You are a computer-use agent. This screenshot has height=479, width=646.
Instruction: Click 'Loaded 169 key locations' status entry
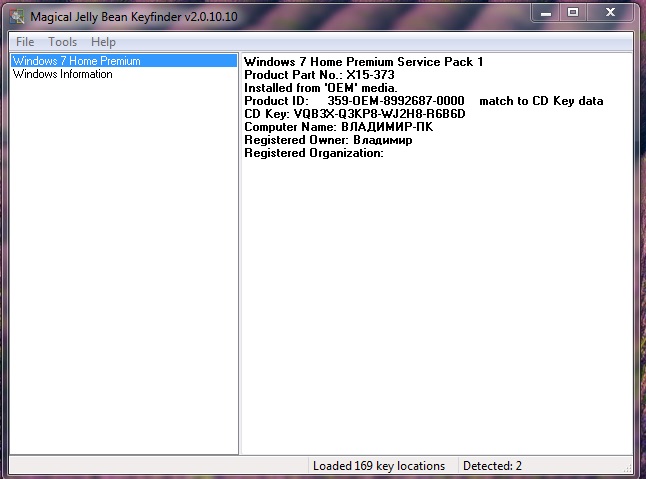tap(379, 465)
